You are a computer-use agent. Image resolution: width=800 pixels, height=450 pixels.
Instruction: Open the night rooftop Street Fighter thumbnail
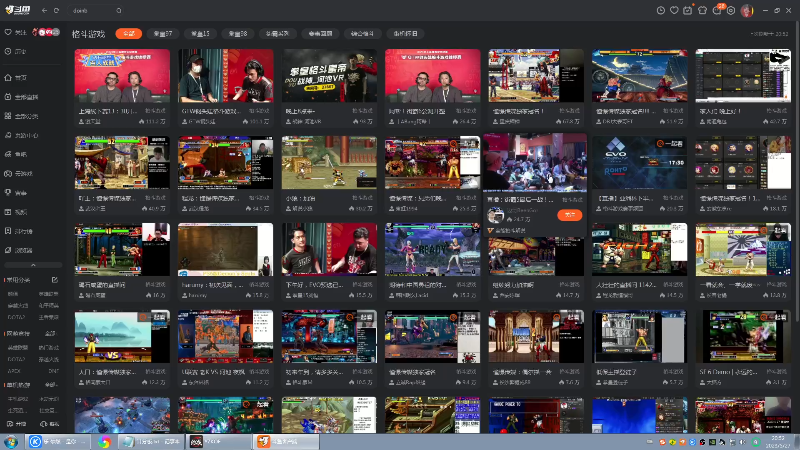pyautogui.click(x=639, y=76)
